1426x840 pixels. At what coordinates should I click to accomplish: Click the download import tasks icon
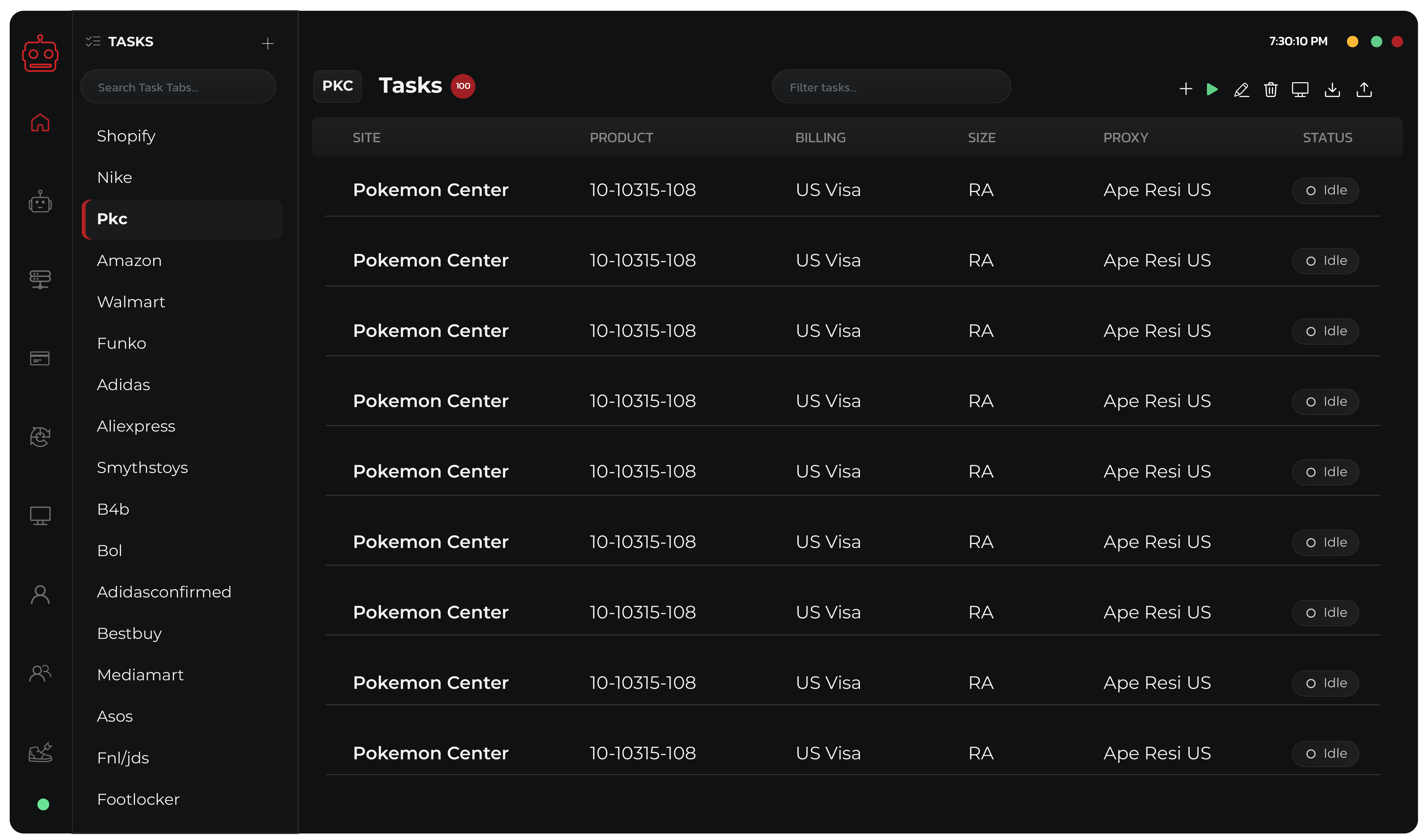point(1332,90)
